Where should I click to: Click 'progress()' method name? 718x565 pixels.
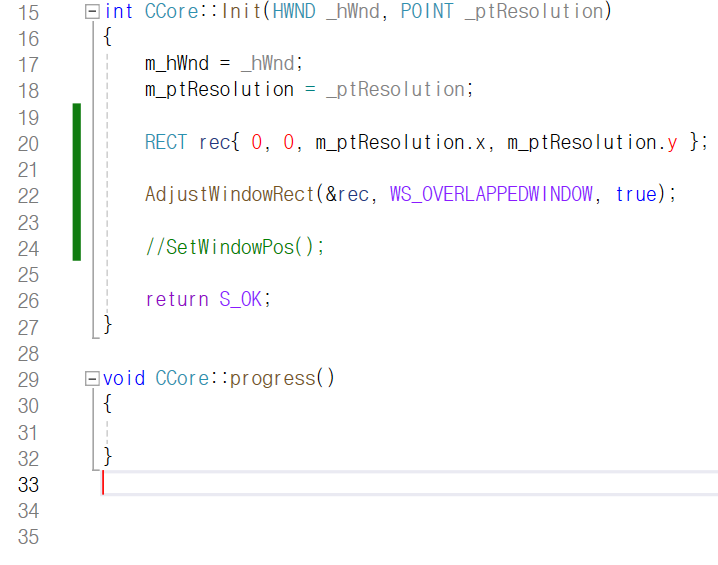click(283, 379)
